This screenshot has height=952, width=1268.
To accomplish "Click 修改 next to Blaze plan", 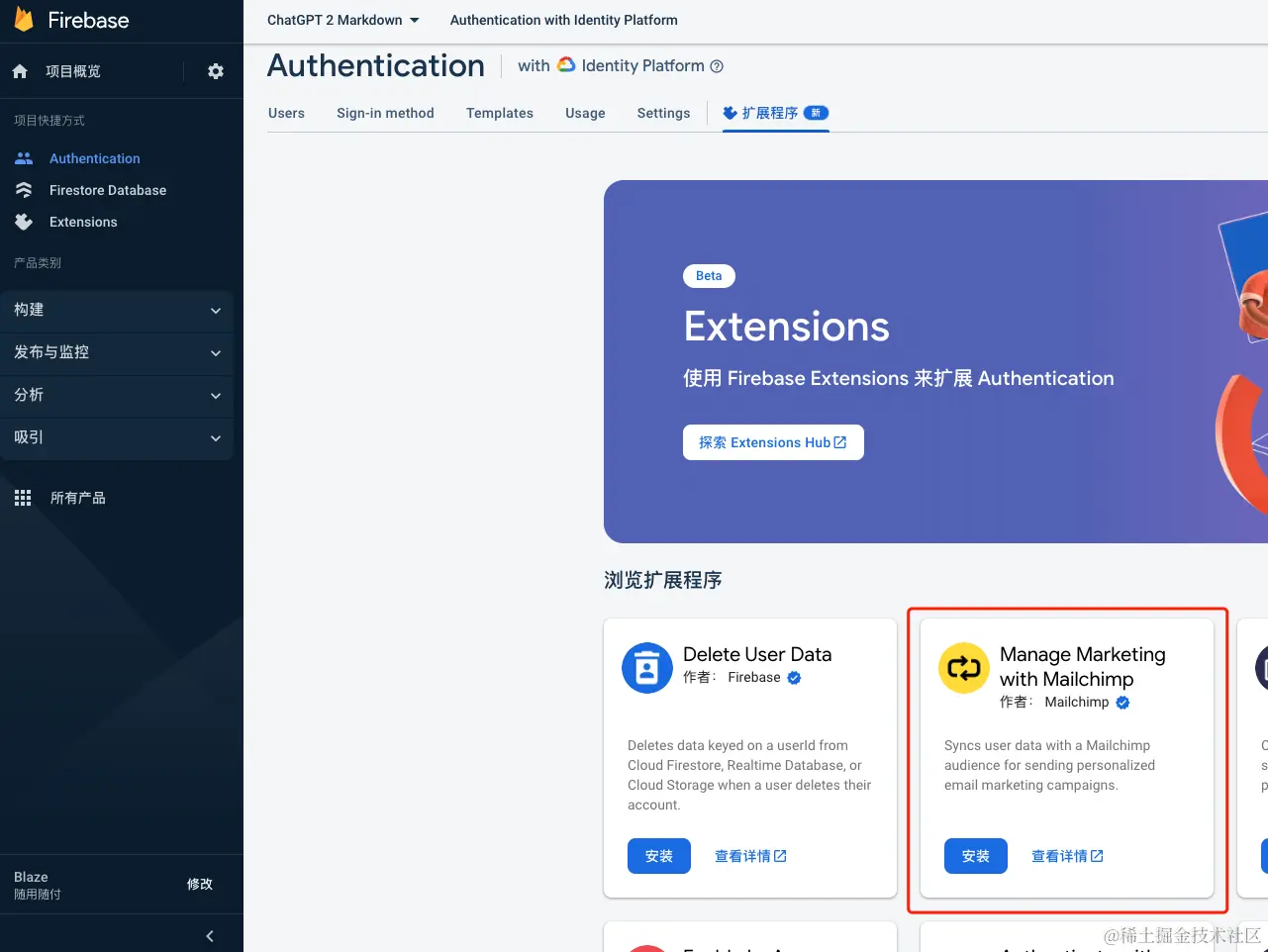I will (200, 885).
